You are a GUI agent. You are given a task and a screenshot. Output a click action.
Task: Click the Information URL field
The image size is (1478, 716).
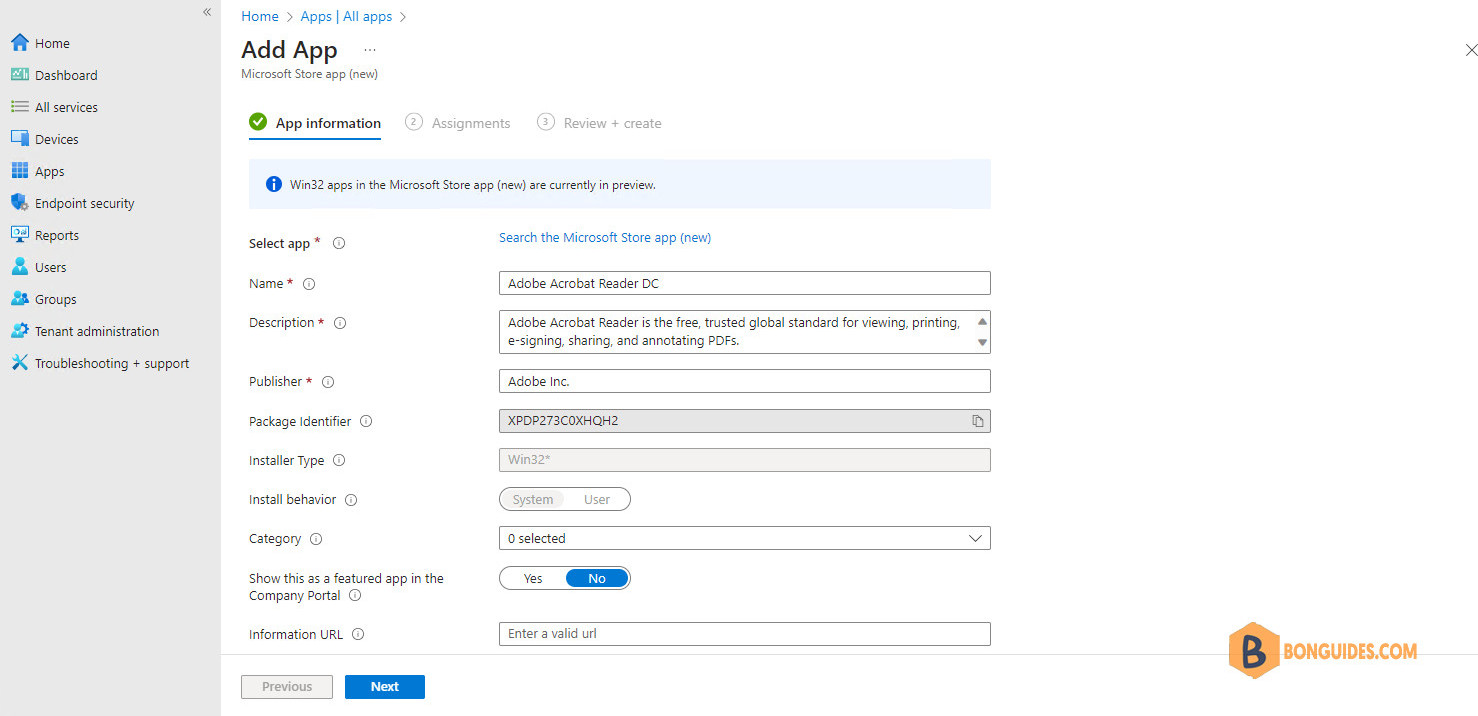click(744, 634)
